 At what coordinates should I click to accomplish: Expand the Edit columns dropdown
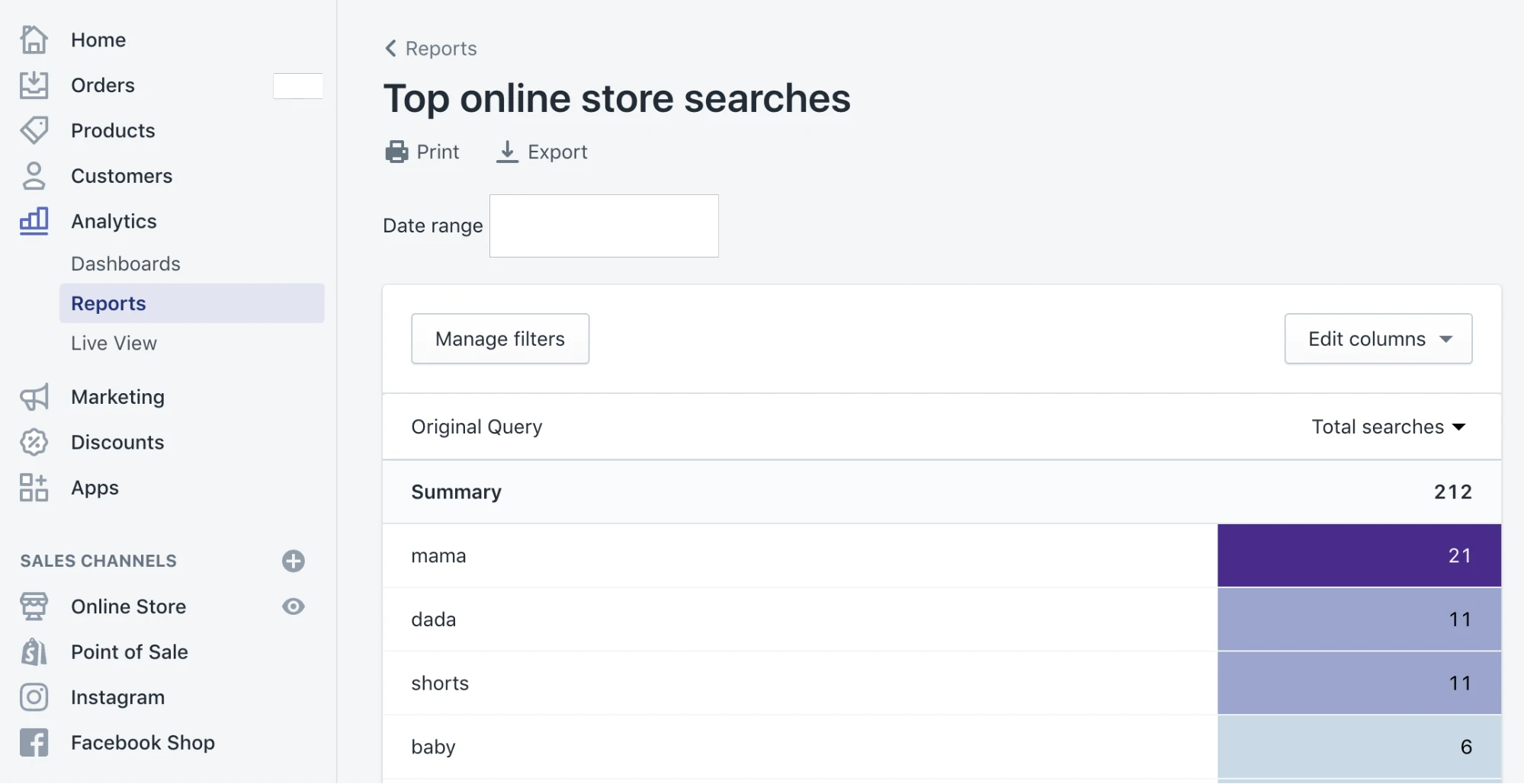(1378, 339)
